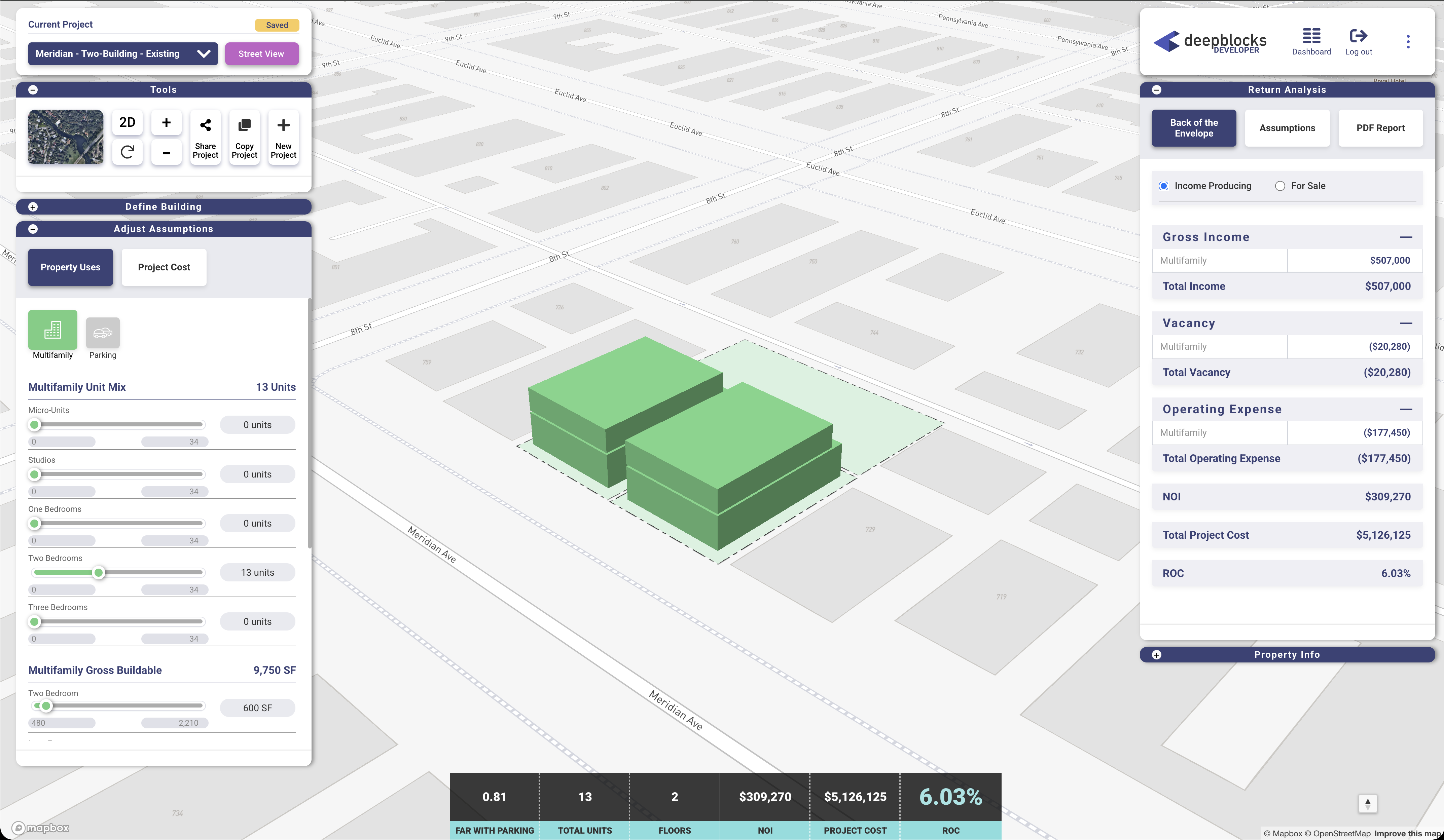The height and width of the screenshot is (840, 1444).
Task: Click the OpenStreetMap attribution link
Action: coord(1337,833)
